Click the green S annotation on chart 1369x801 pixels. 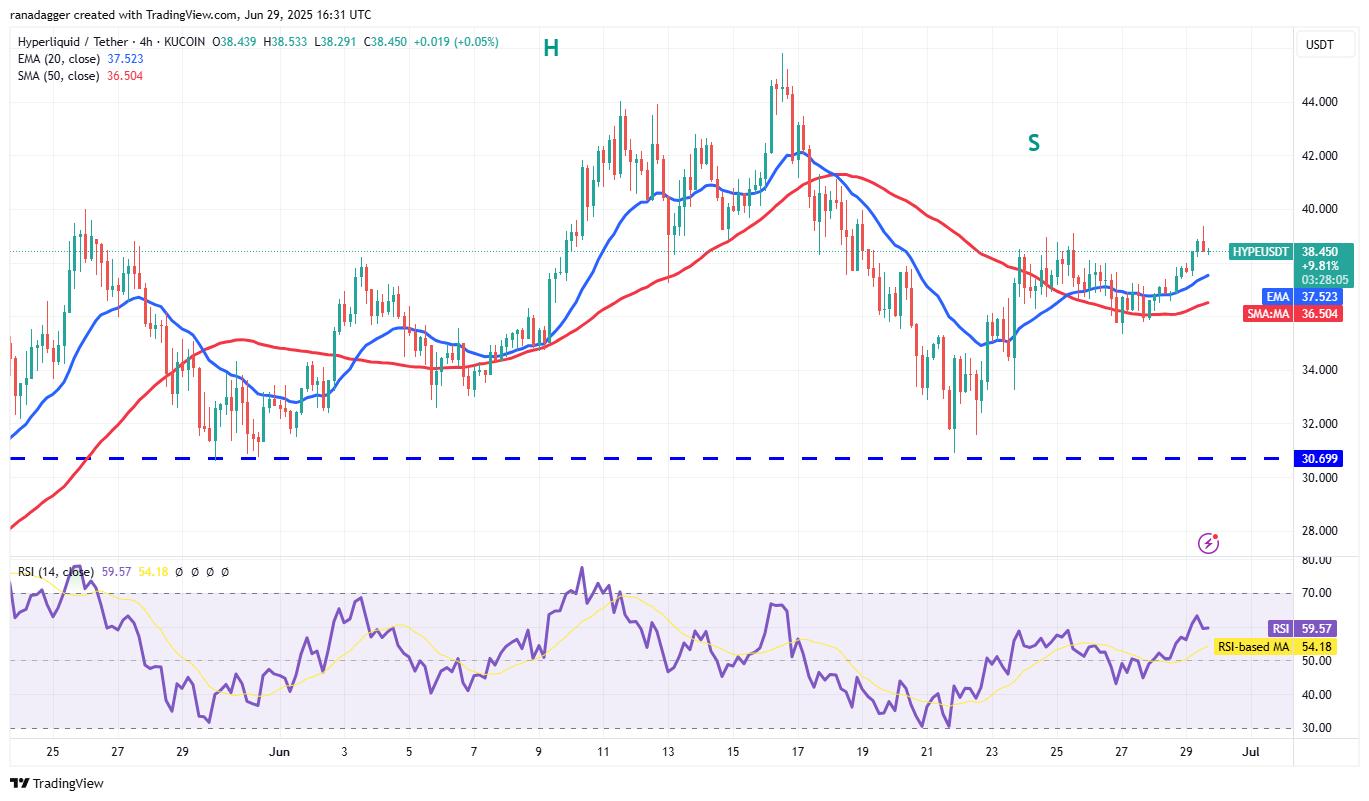[x=1033, y=143]
